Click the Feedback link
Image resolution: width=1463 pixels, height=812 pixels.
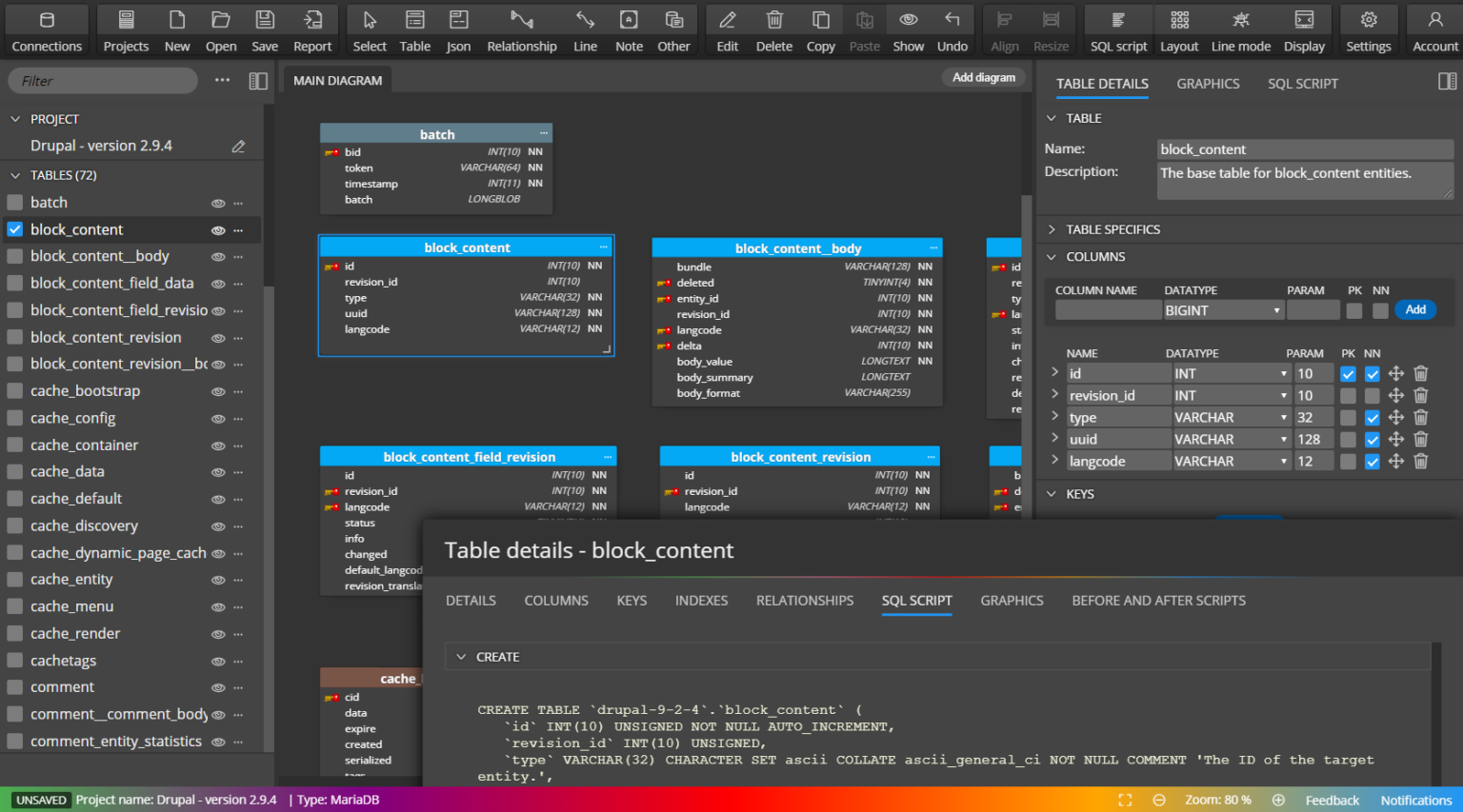pos(1332,800)
